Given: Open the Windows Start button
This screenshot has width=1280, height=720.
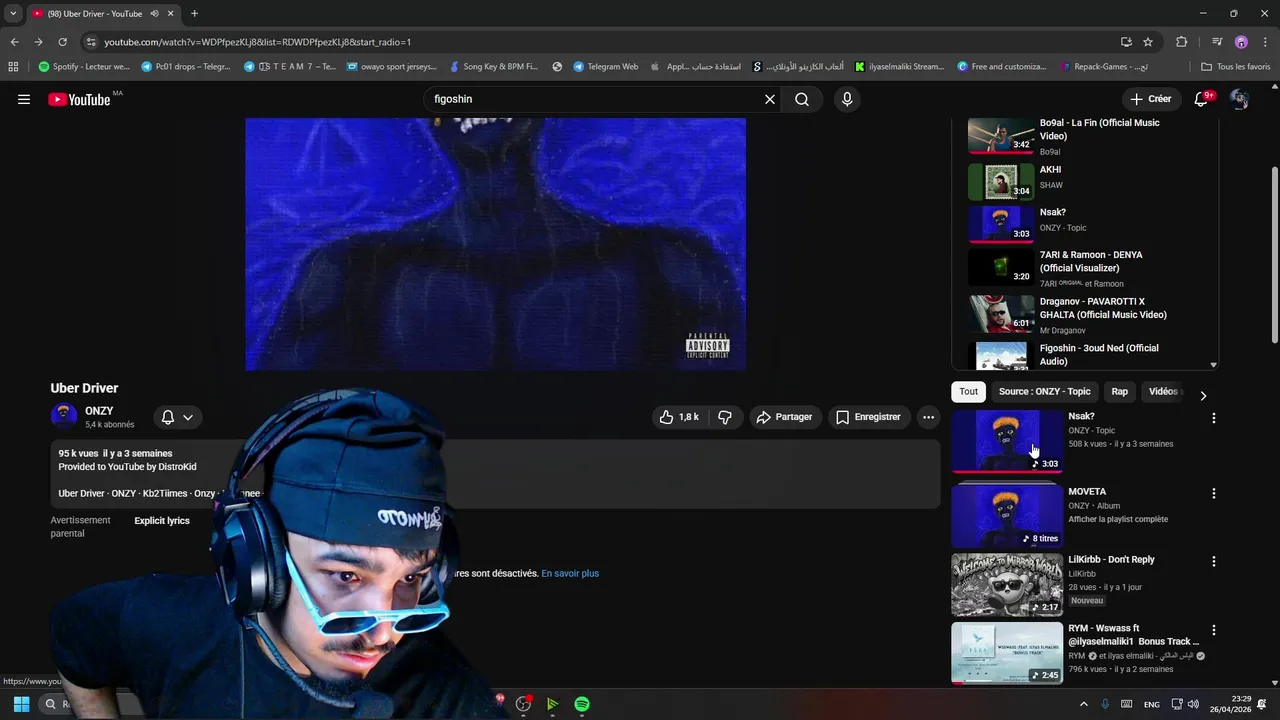Looking at the screenshot, I should tap(21, 704).
